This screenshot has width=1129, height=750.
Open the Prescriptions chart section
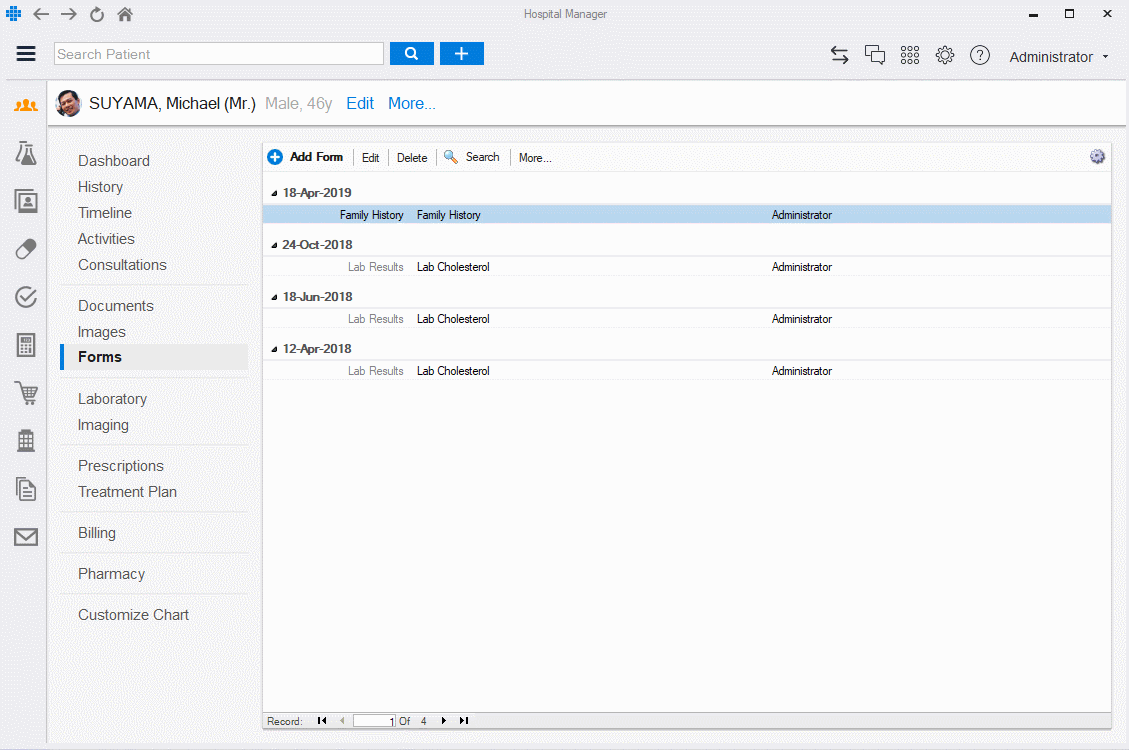[x=121, y=466]
